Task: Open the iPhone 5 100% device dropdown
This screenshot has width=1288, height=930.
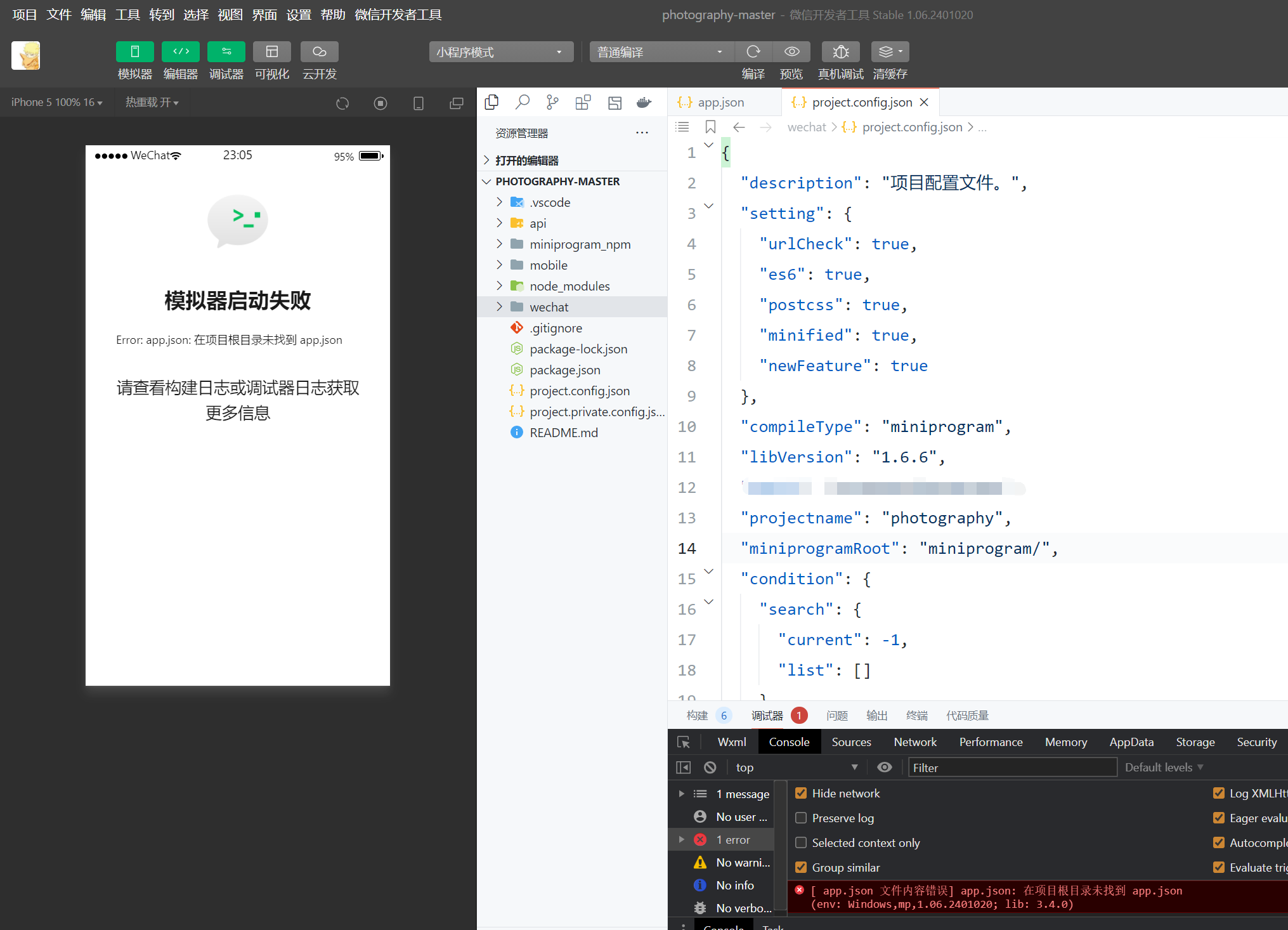Action: point(56,102)
